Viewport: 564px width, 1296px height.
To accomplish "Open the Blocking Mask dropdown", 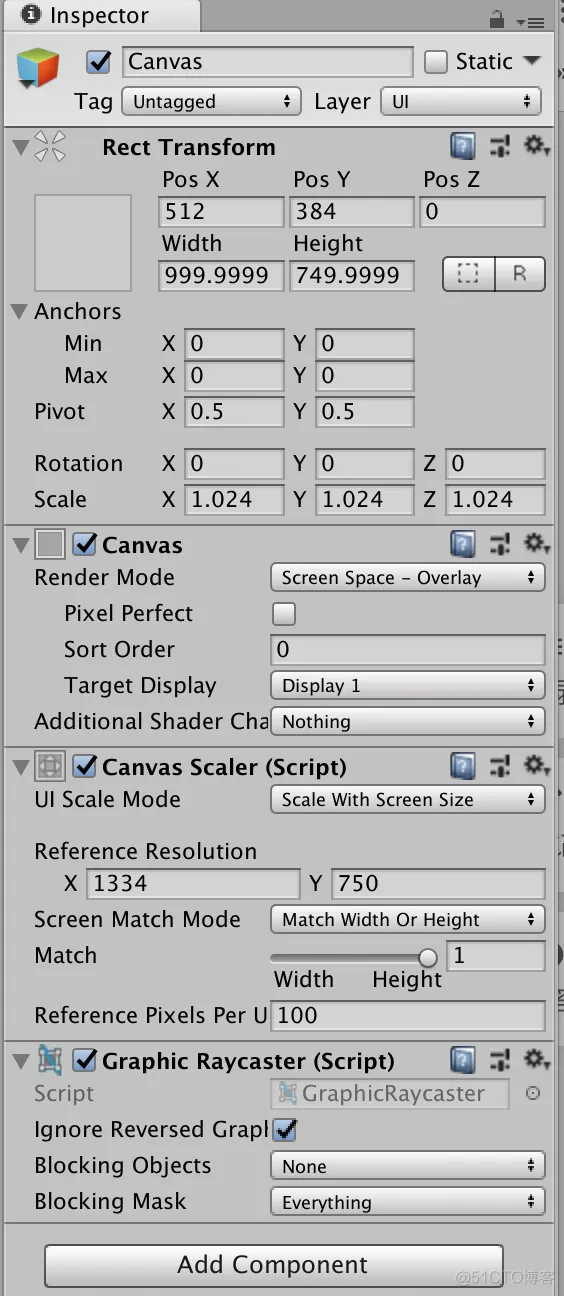I will [407, 1202].
